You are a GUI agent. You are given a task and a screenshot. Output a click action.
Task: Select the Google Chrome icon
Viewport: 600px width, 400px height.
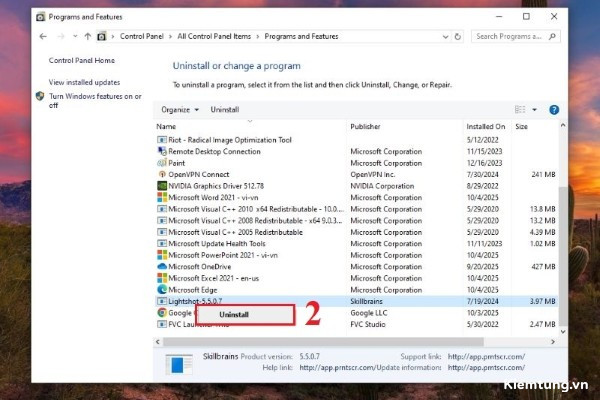tap(162, 313)
